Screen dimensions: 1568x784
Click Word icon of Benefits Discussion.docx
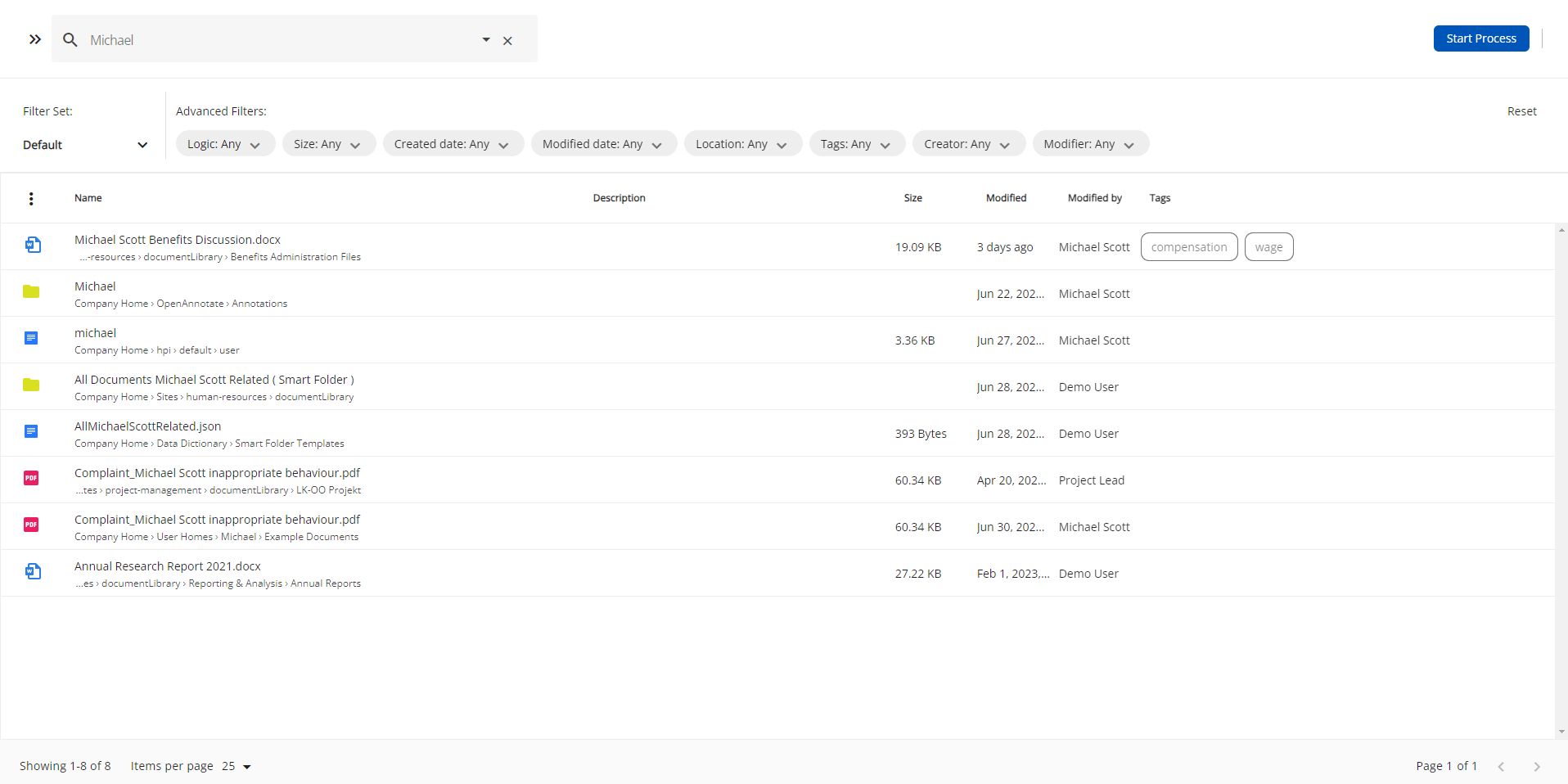click(x=32, y=245)
